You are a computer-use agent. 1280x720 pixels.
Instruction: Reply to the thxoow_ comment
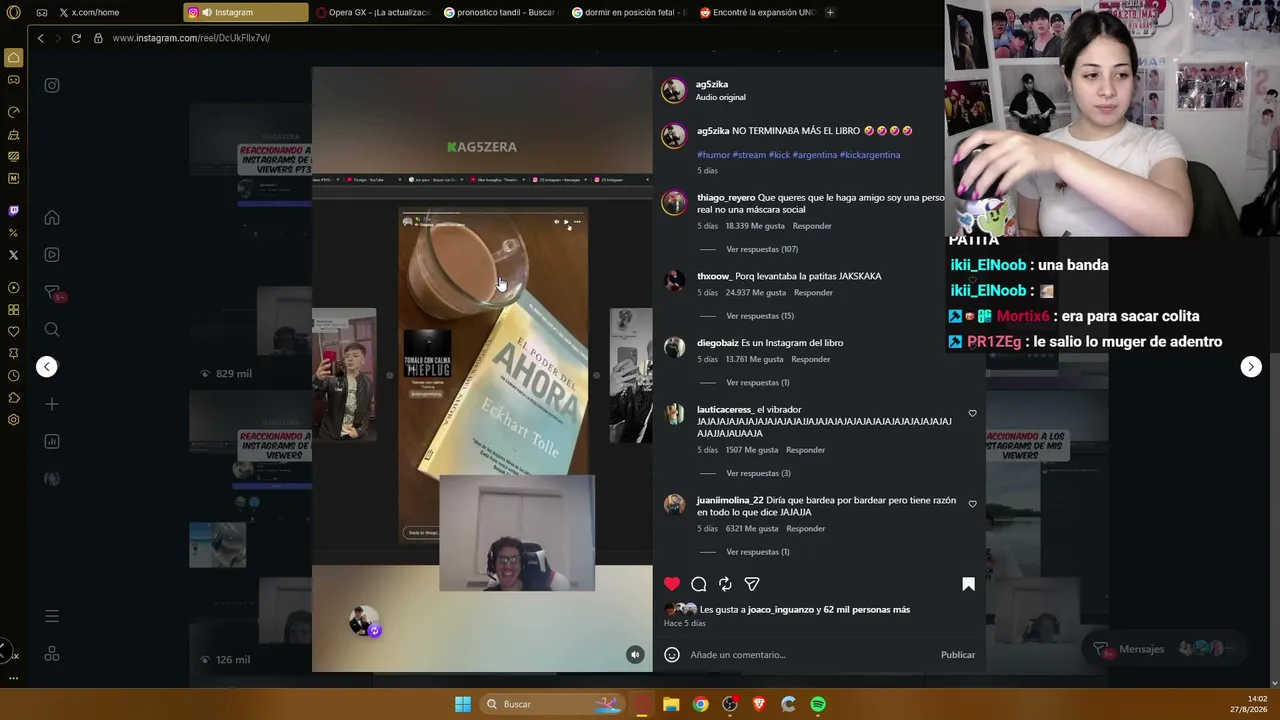tap(813, 293)
